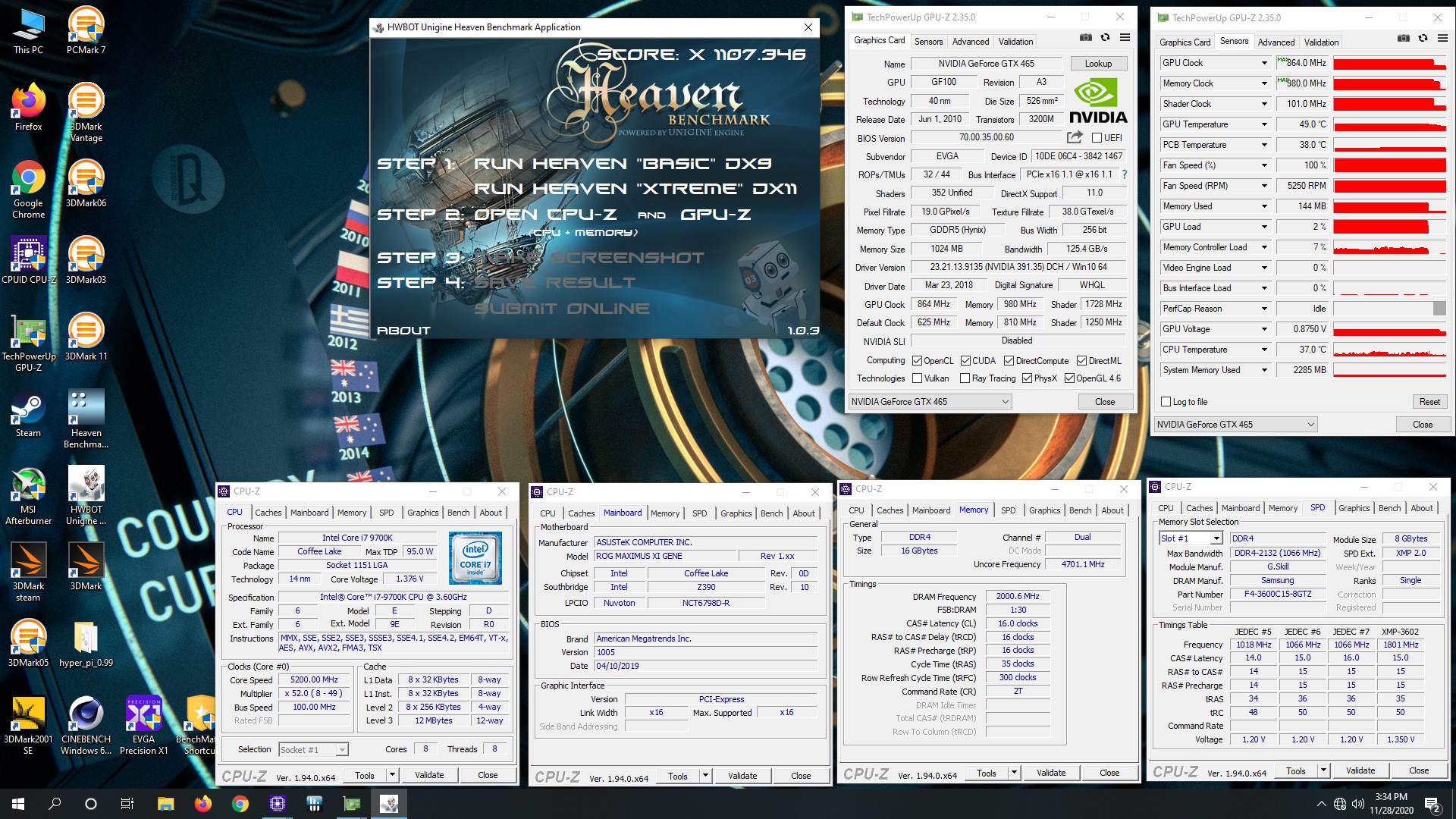Click Reset button in GPU-Z Sensors
The height and width of the screenshot is (819, 1456).
coord(1429,402)
